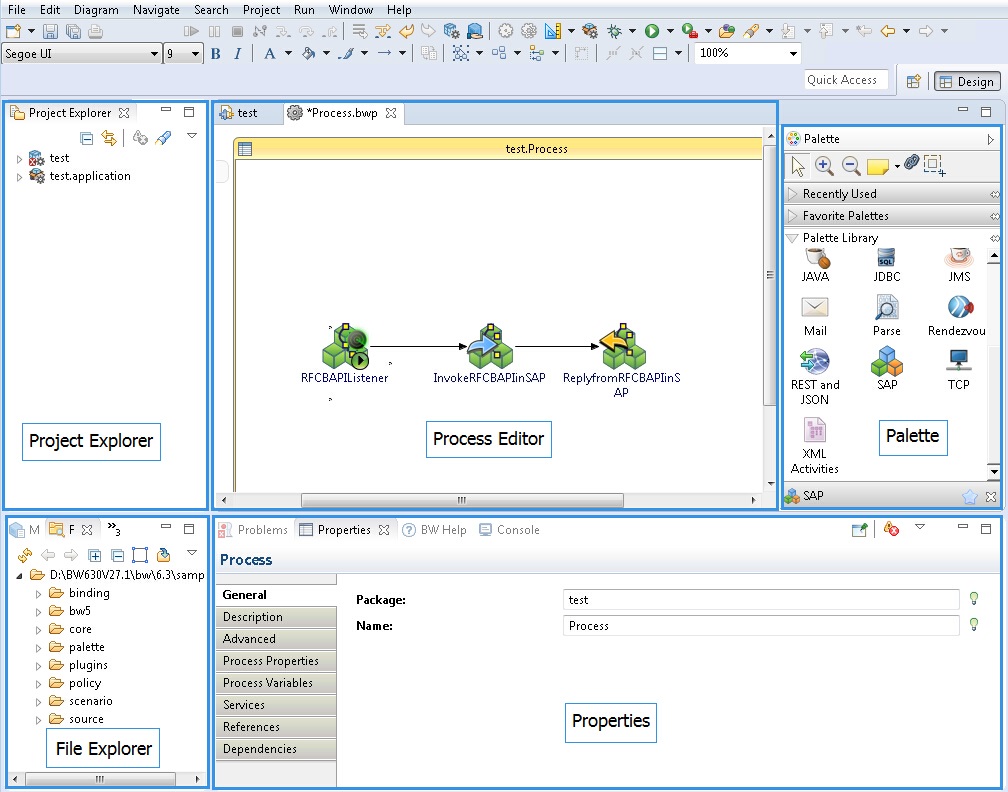
Task: Toggle italic formatting in the toolbar
Action: 236,53
